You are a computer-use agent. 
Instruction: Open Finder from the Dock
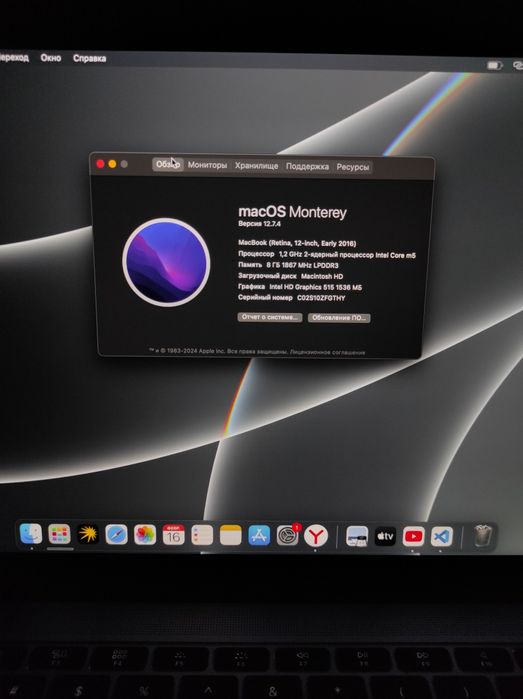[x=31, y=534]
